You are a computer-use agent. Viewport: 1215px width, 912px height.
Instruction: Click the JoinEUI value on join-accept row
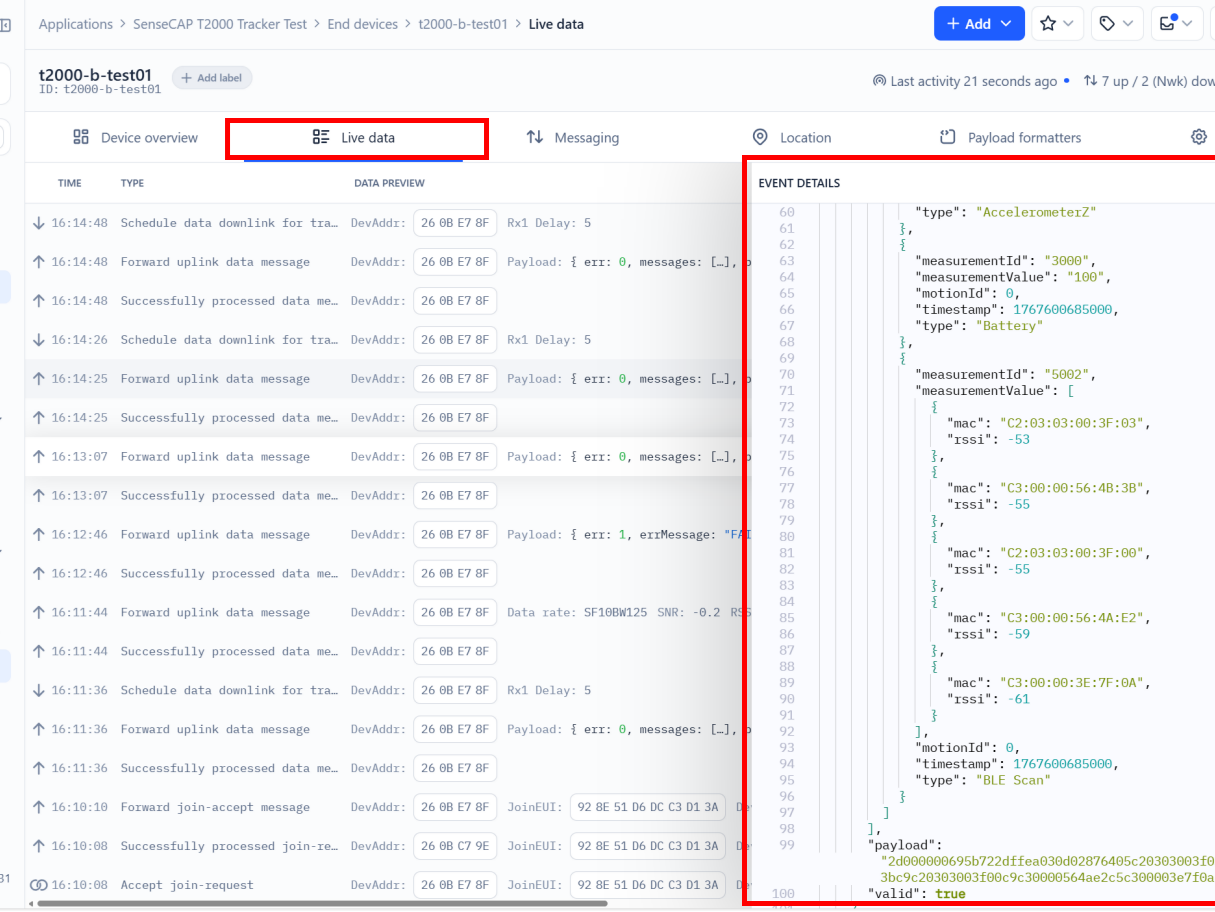[x=648, y=808]
